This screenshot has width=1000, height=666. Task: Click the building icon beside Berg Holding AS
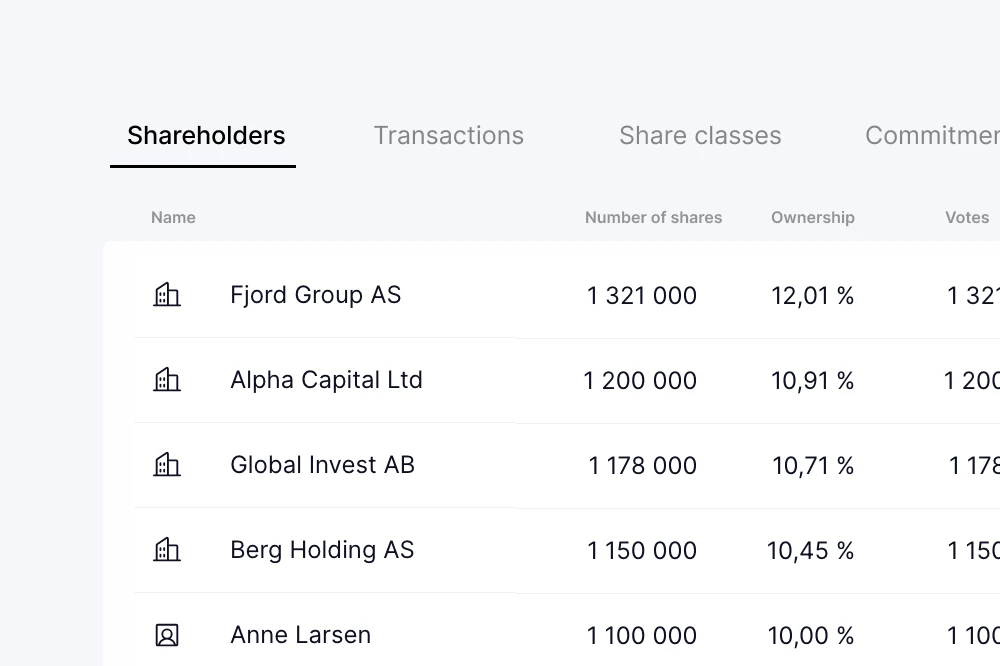[167, 550]
